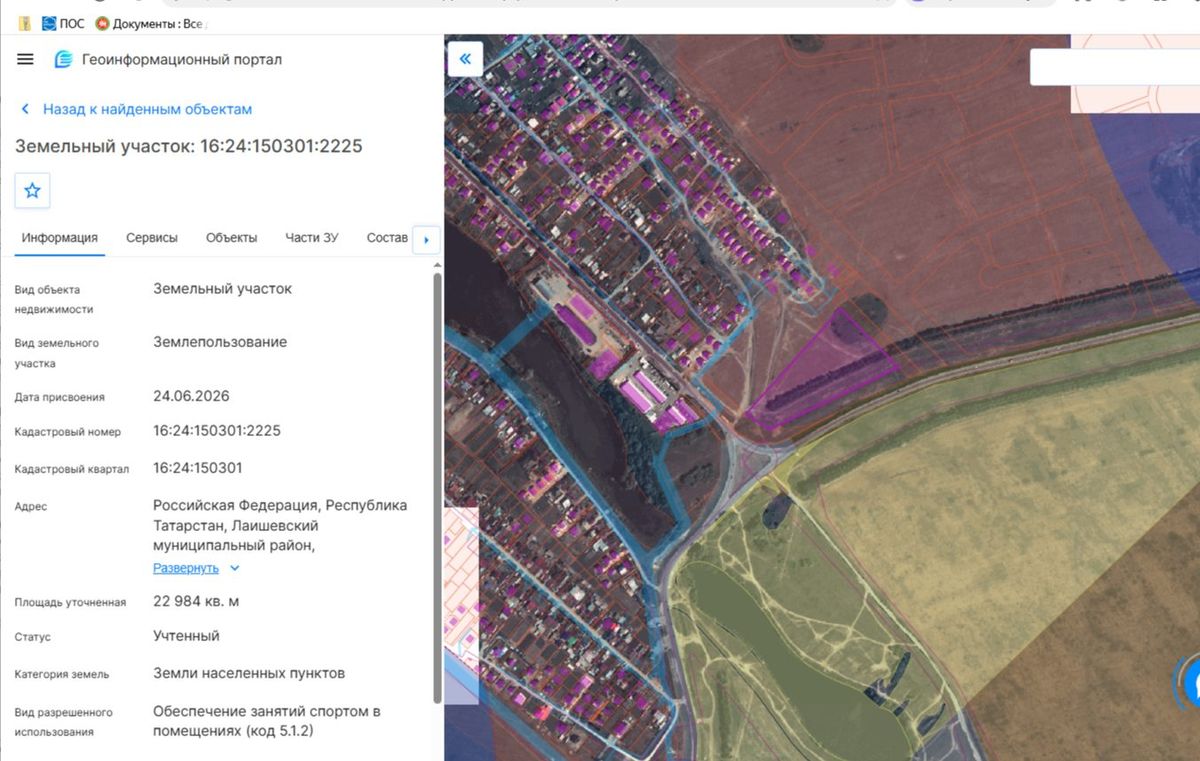Screen dimensions: 1200x761
Task: Click the Вид разрешенного использования label
Action: point(64,722)
